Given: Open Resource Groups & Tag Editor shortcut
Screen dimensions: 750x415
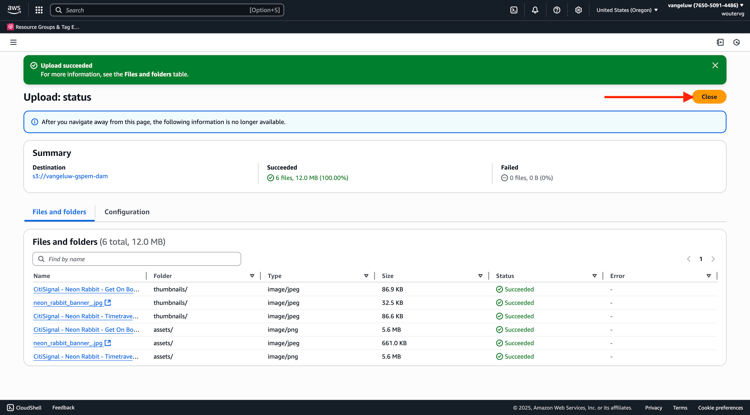Looking at the screenshot, I should pos(43,27).
